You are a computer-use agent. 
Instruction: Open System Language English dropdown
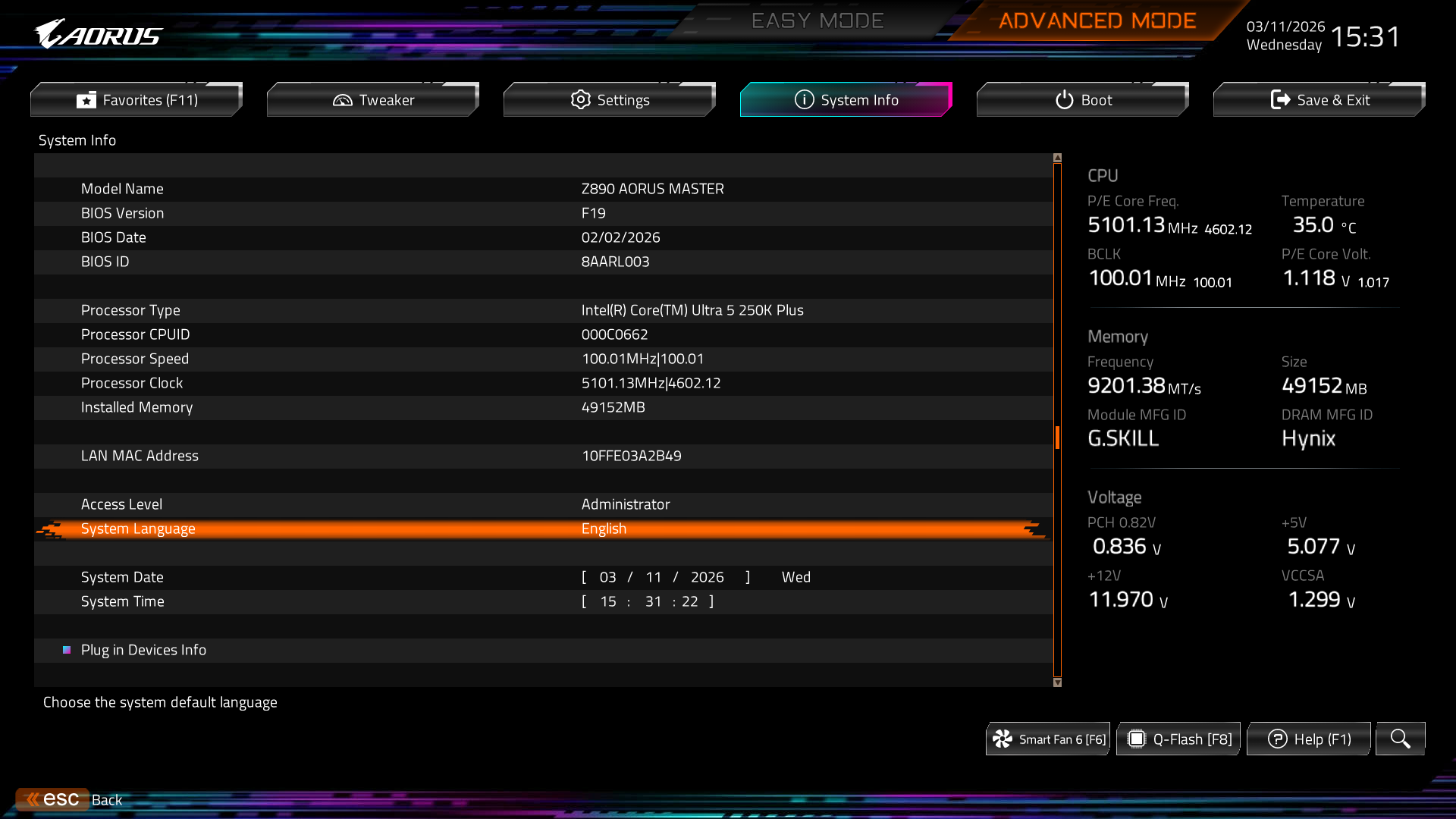click(604, 529)
